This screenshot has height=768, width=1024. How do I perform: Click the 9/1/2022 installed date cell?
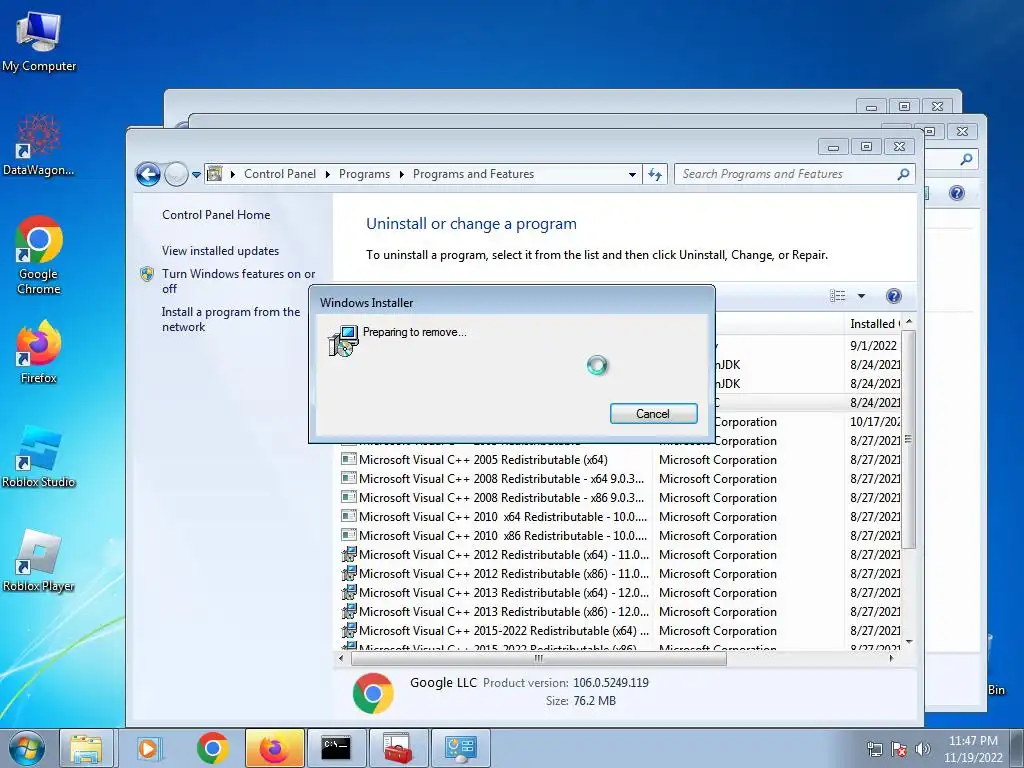[x=873, y=345]
